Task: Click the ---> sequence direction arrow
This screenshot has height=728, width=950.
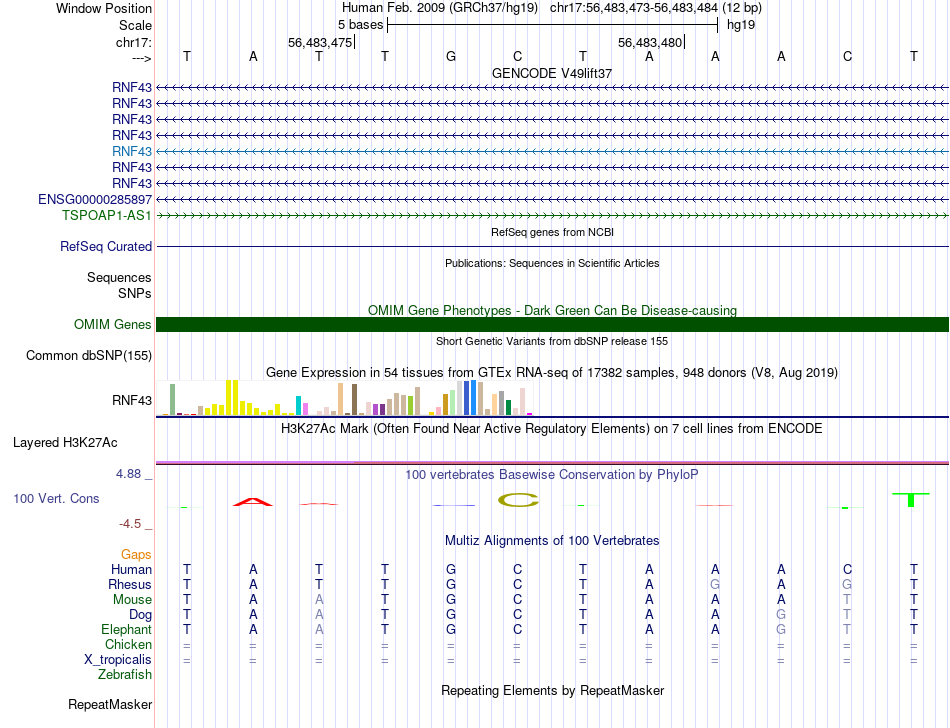Action: [x=142, y=58]
